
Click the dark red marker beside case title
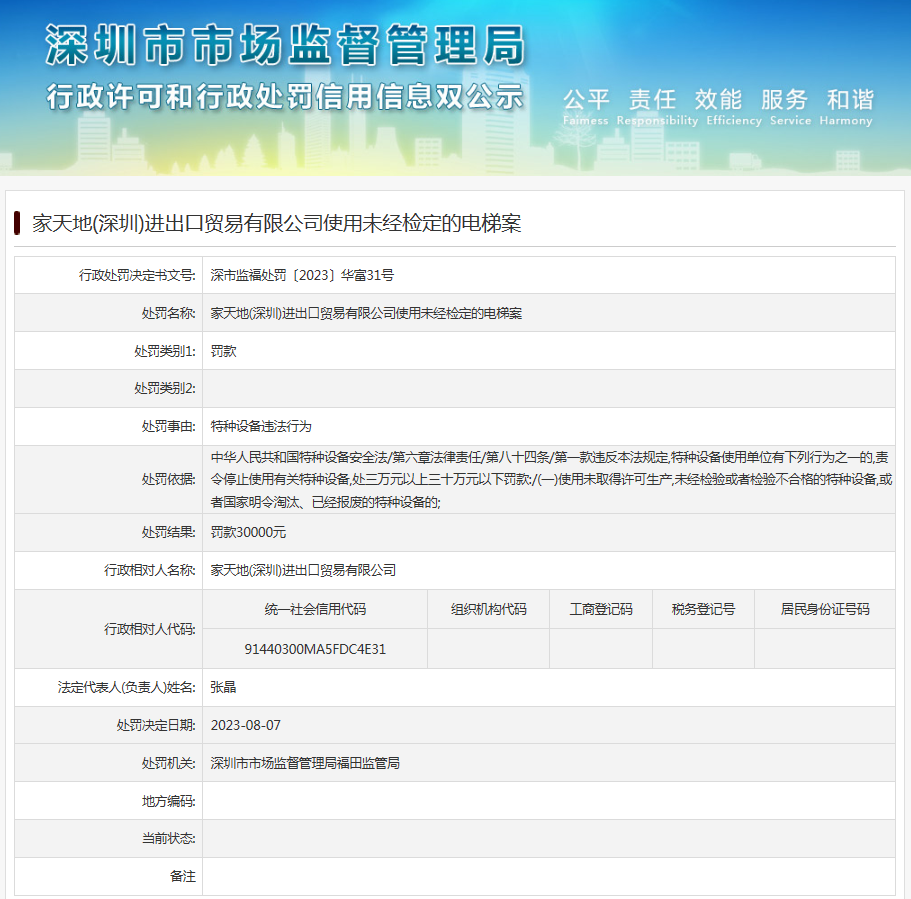(x=18, y=222)
